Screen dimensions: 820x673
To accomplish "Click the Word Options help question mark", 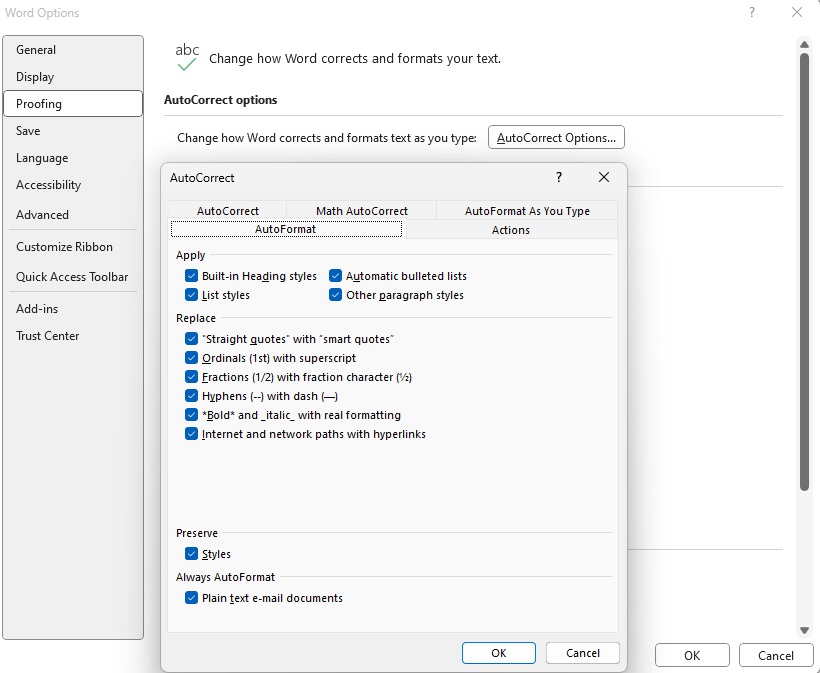I will (x=751, y=12).
